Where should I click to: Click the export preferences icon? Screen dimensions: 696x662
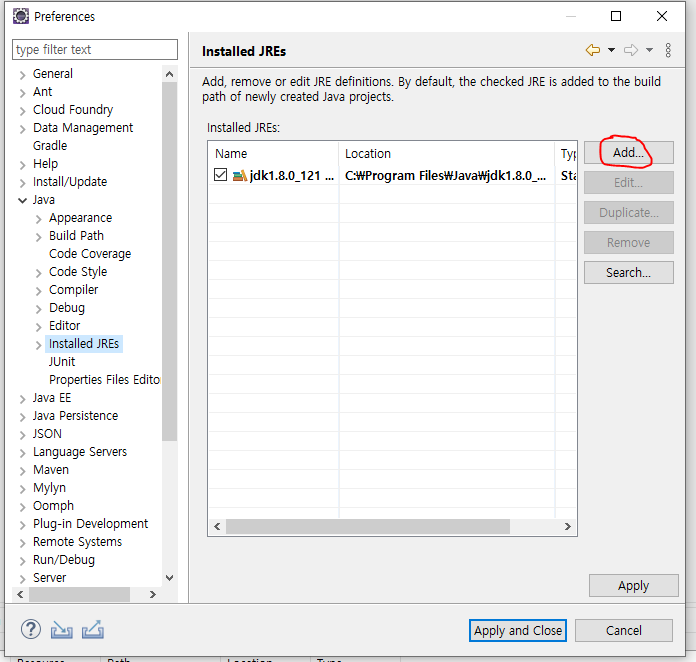tap(93, 629)
